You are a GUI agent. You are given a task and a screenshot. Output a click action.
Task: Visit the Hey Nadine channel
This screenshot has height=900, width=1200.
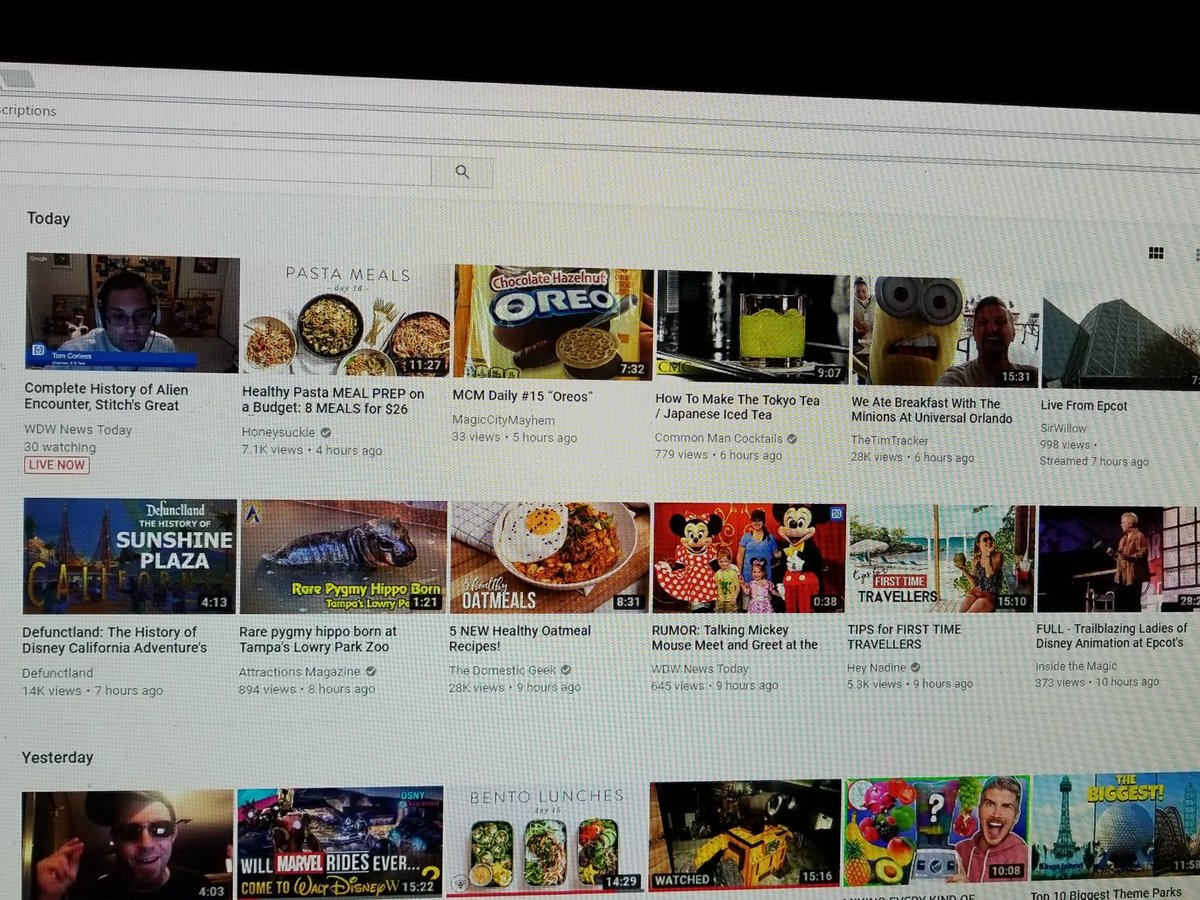877,667
